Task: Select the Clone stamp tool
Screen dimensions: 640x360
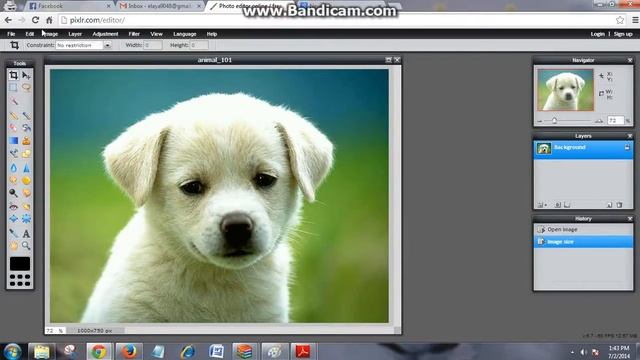Action: tap(26, 141)
